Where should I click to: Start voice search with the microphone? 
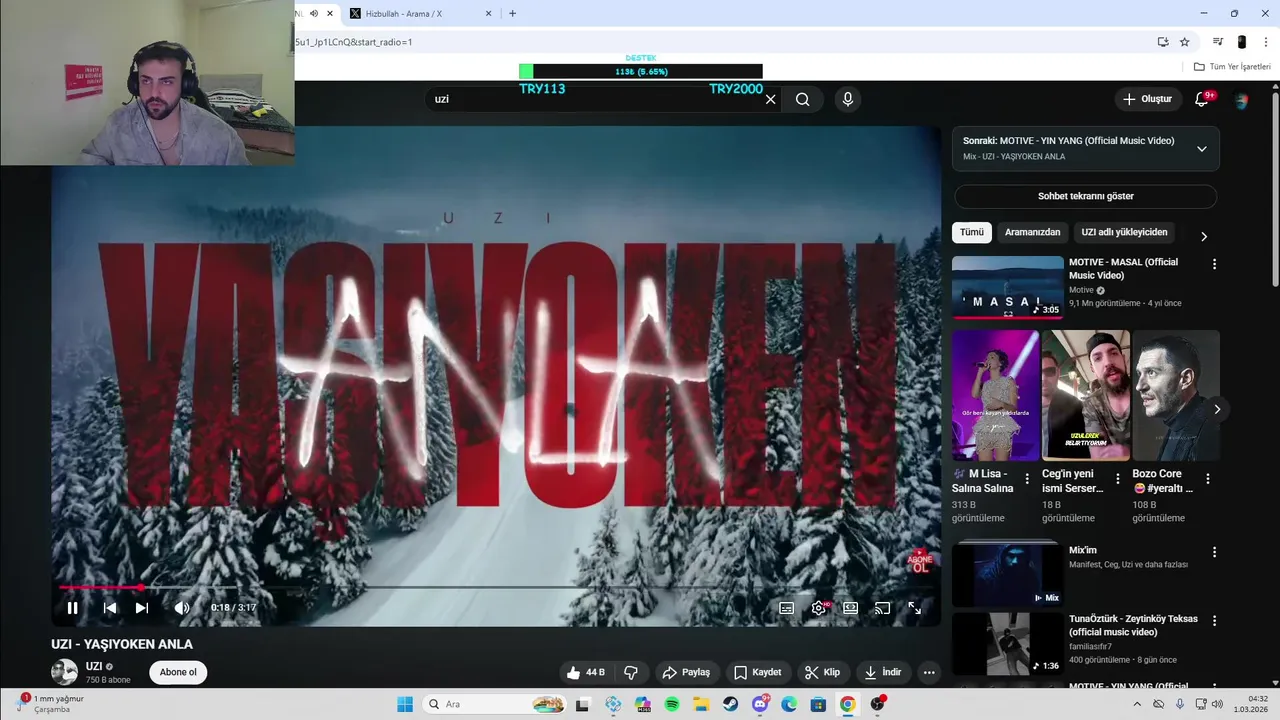tap(848, 99)
